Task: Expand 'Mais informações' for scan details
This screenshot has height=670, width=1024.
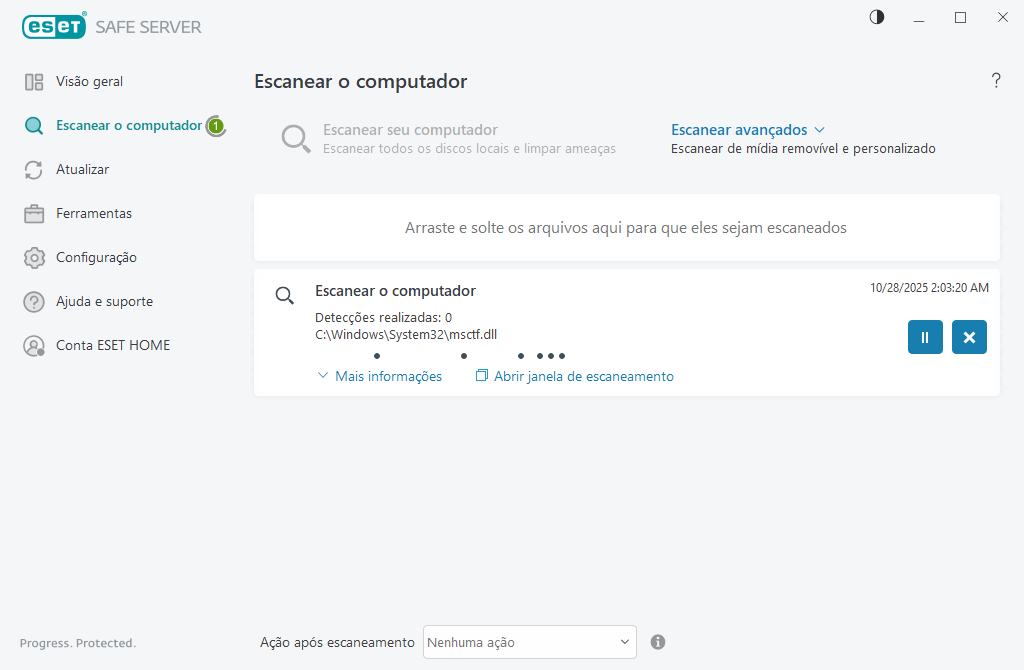Action: coord(380,375)
